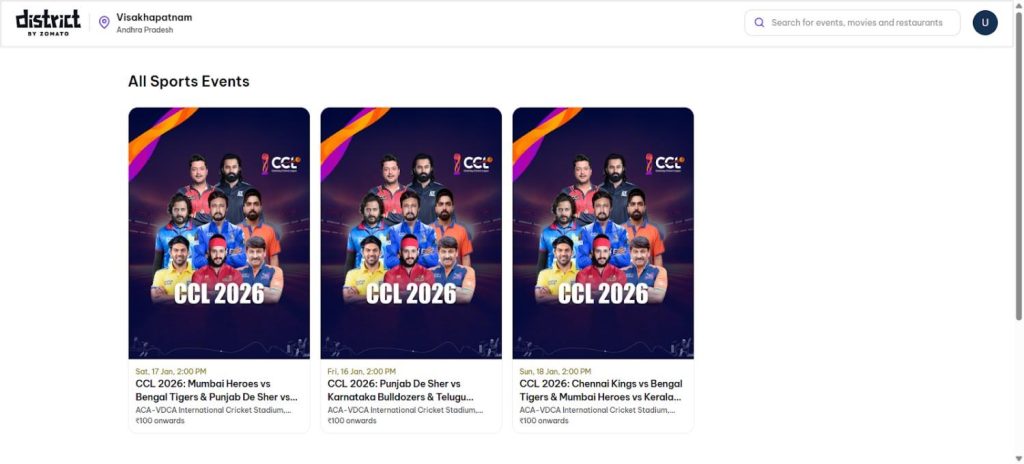
Task: Open the Punjab De Sher vs Karnataka Bulldozers poster
Action: [411, 232]
